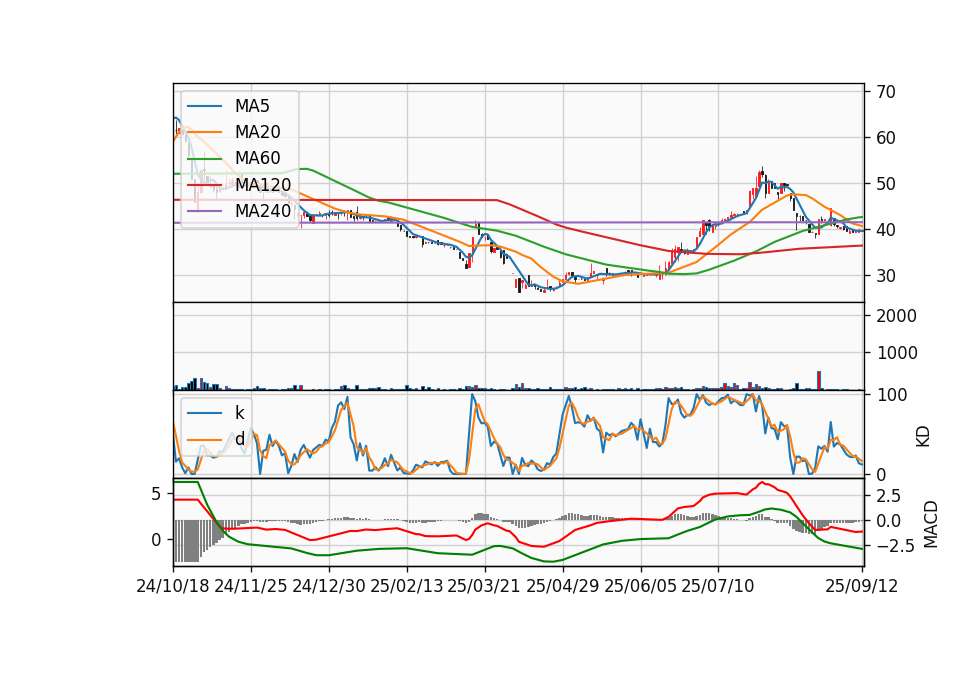960x690 pixels.
Task: Click the price axis value 30
Action: [885, 276]
